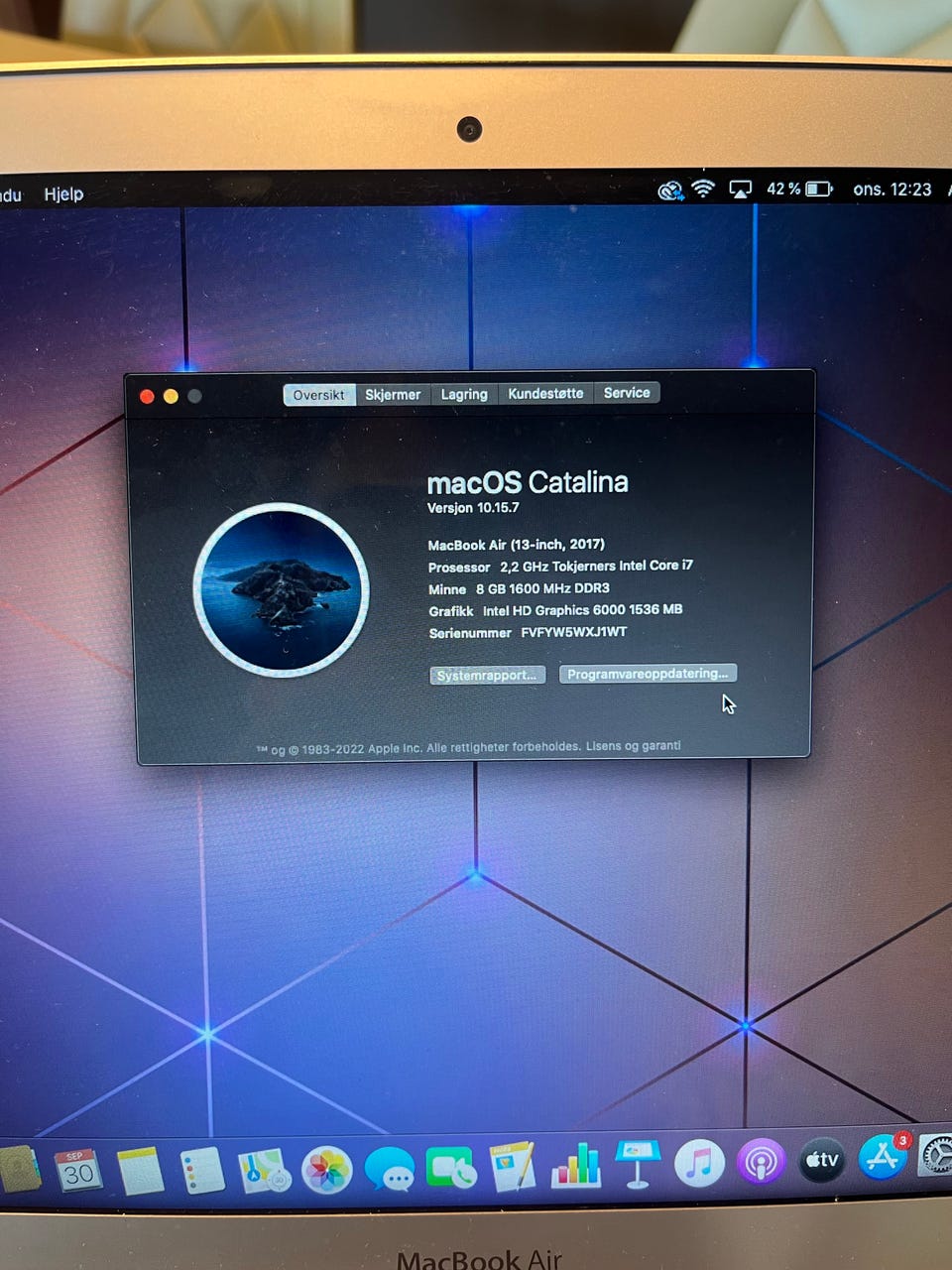Open the Music app in the Dock
Image resolution: width=952 pixels, height=1270 pixels.
[699, 1162]
